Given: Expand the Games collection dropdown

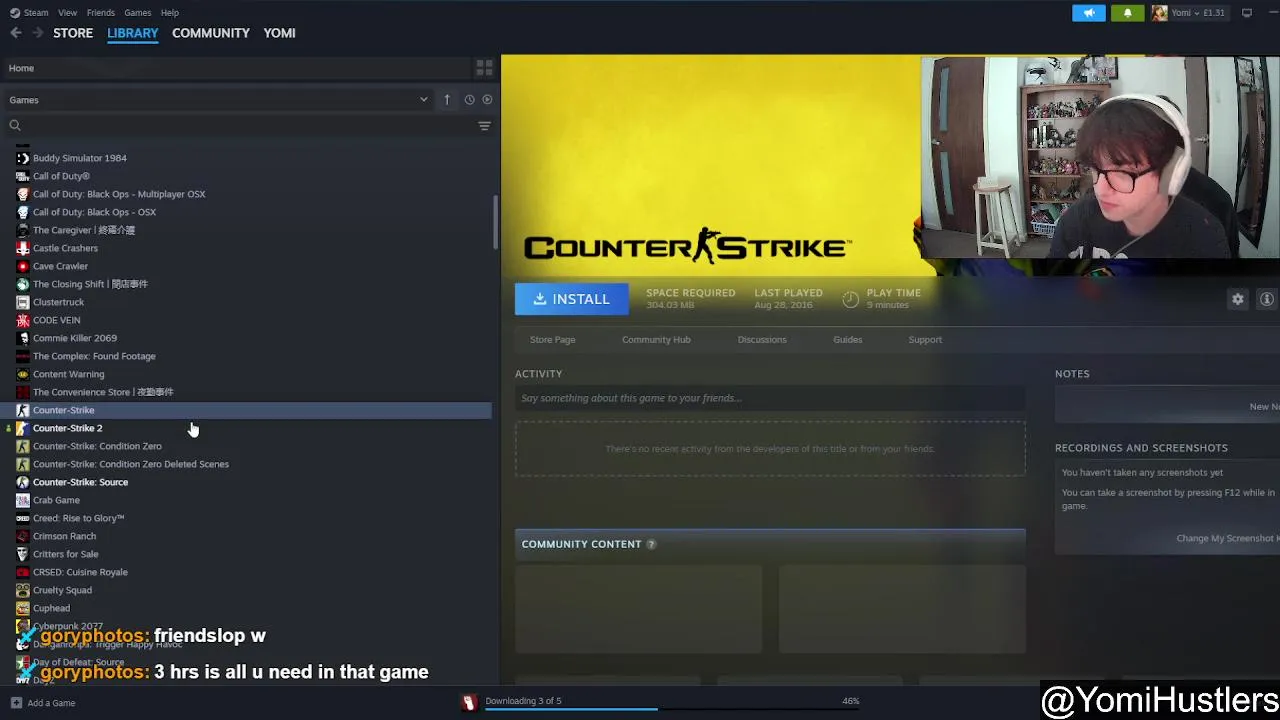Looking at the screenshot, I should (x=423, y=100).
